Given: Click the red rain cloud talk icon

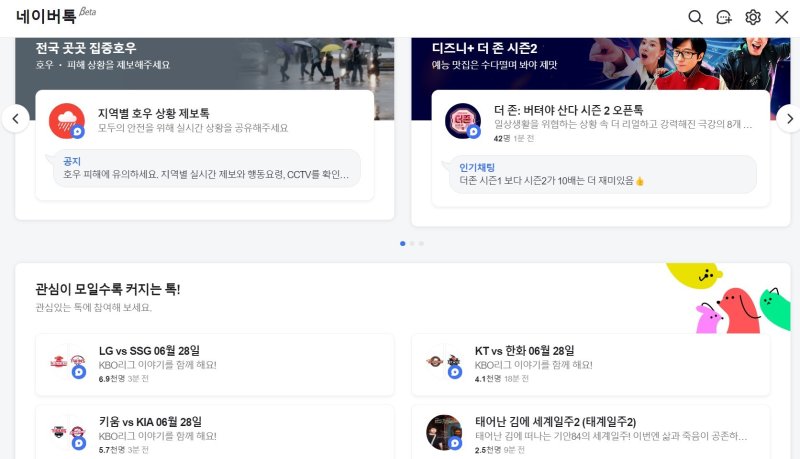Looking at the screenshot, I should coord(67,120).
